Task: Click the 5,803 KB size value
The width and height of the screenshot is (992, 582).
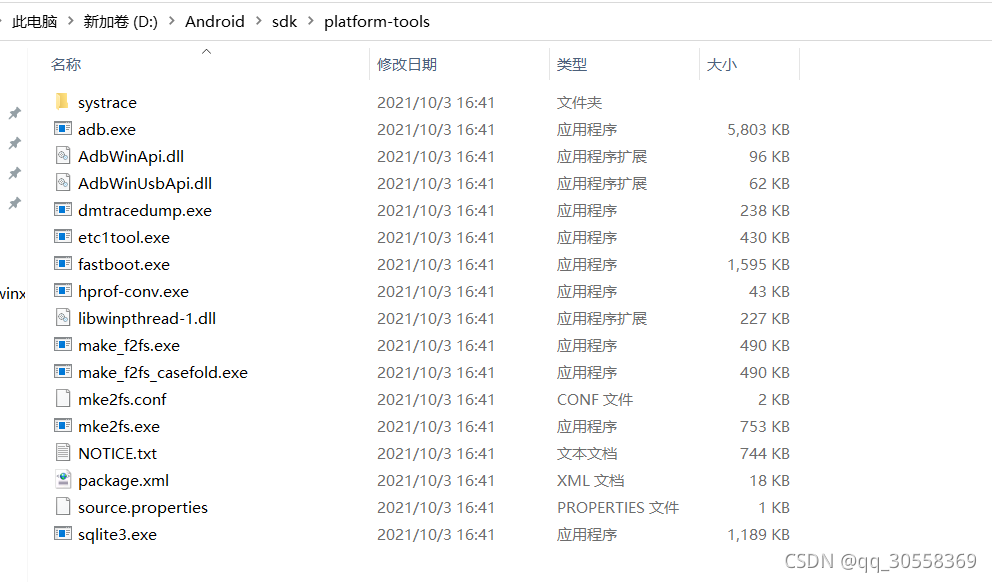Action: pyautogui.click(x=759, y=130)
